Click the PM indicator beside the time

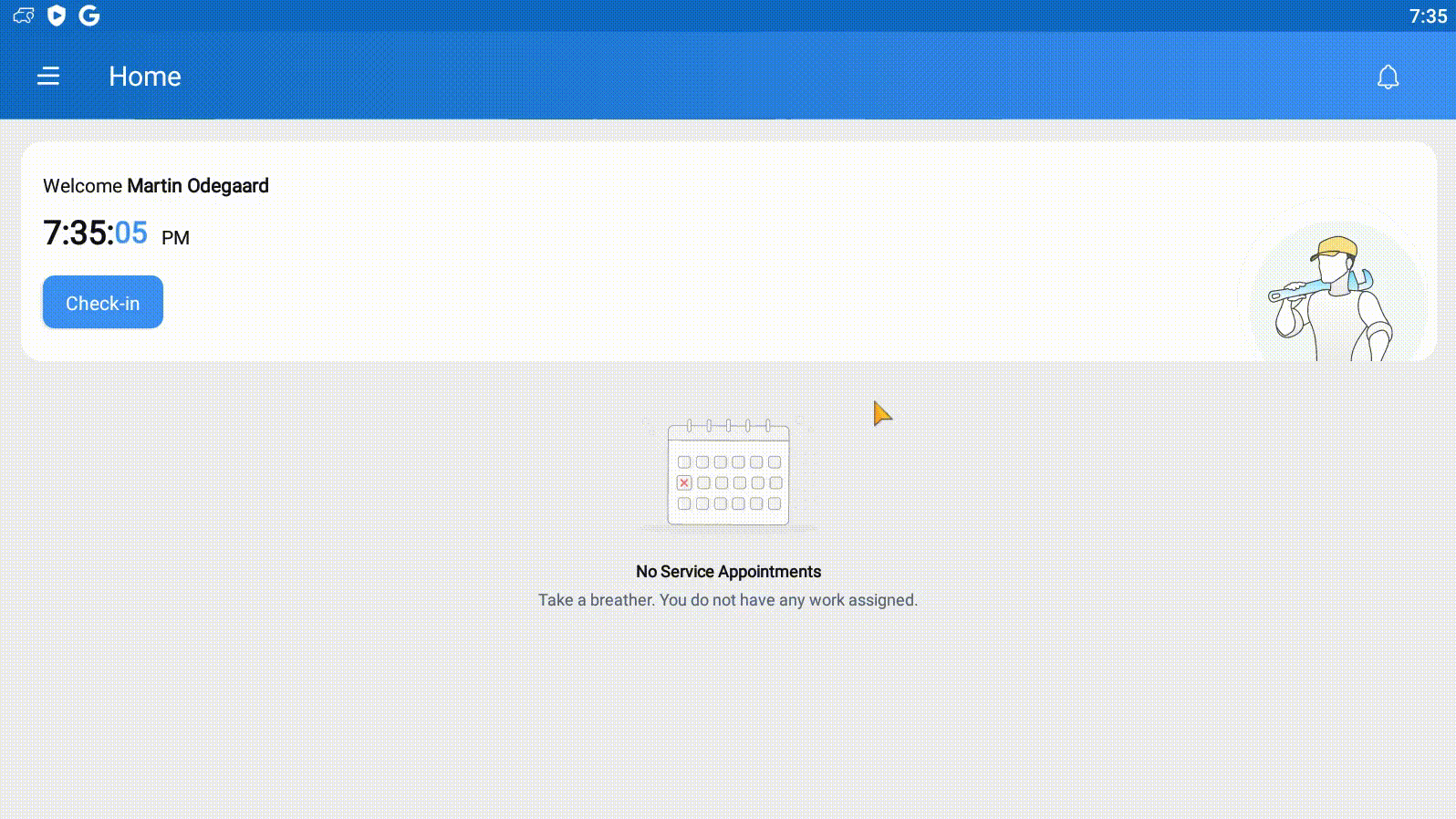click(x=175, y=238)
